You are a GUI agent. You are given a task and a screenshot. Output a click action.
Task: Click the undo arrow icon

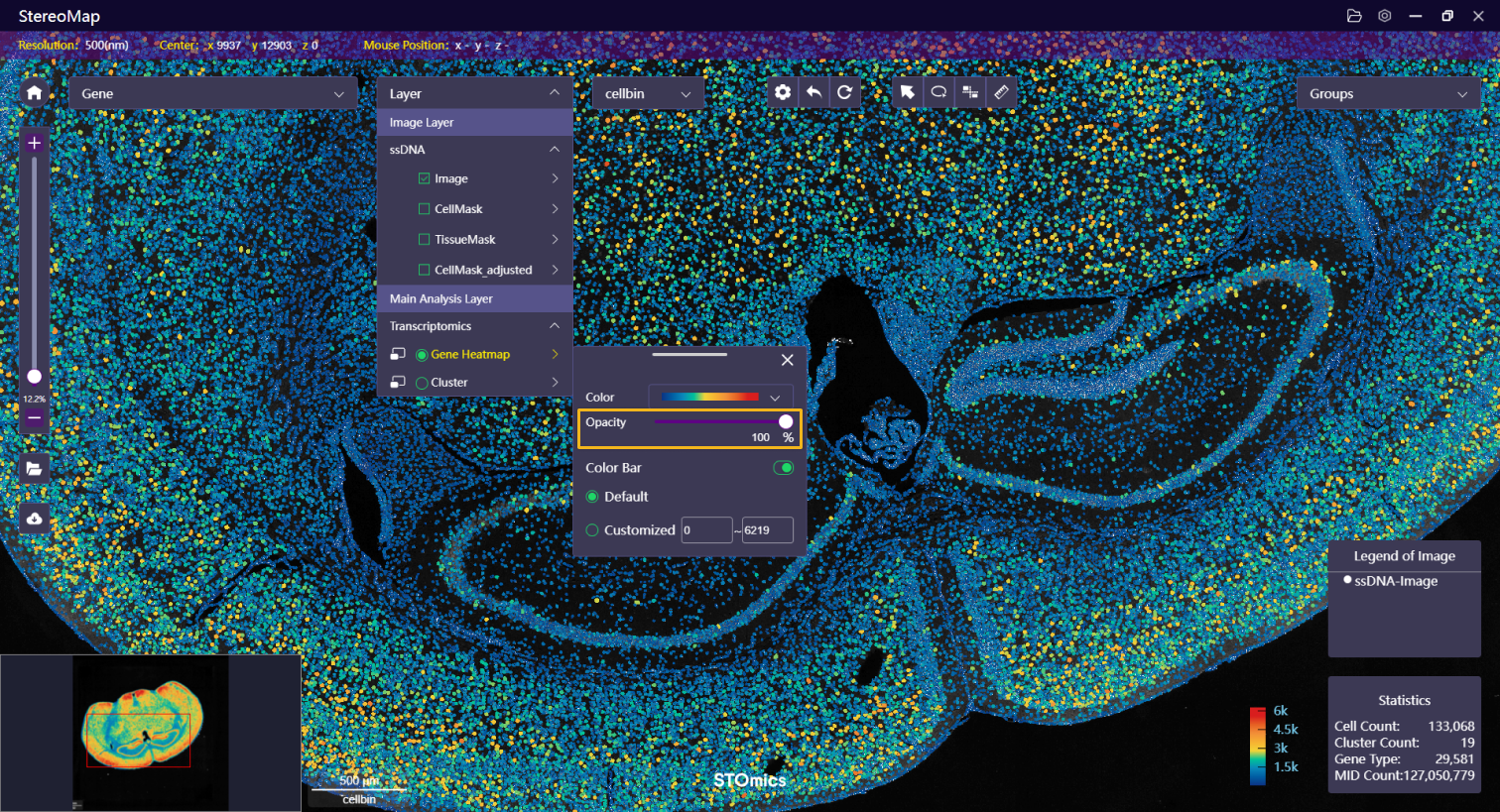(813, 92)
